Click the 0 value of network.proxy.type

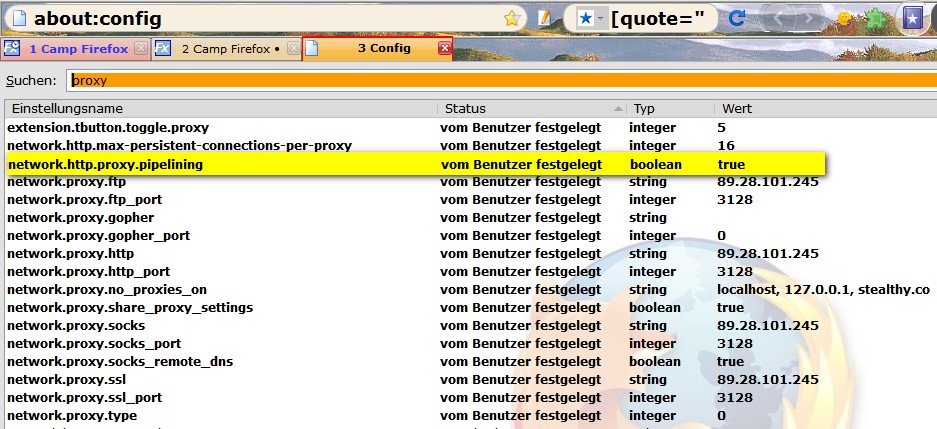(721, 415)
